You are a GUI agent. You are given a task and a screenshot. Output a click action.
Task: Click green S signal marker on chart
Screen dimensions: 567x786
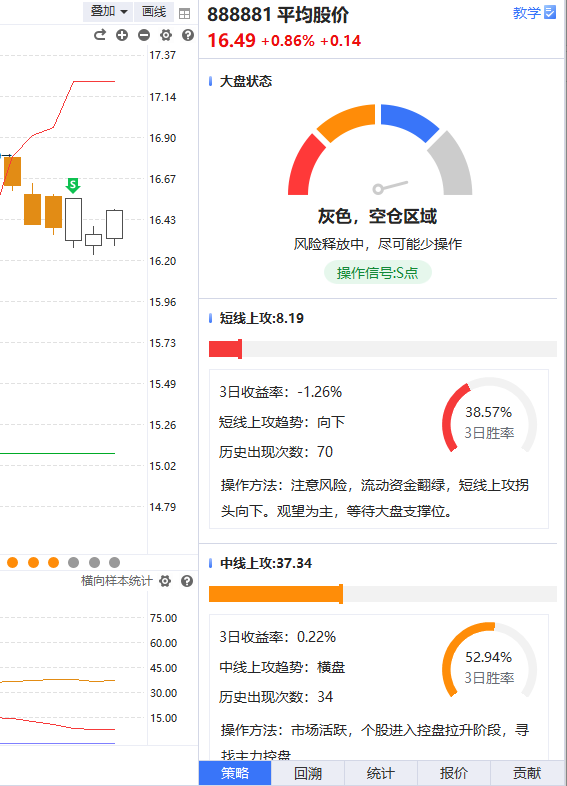pyautogui.click(x=73, y=185)
